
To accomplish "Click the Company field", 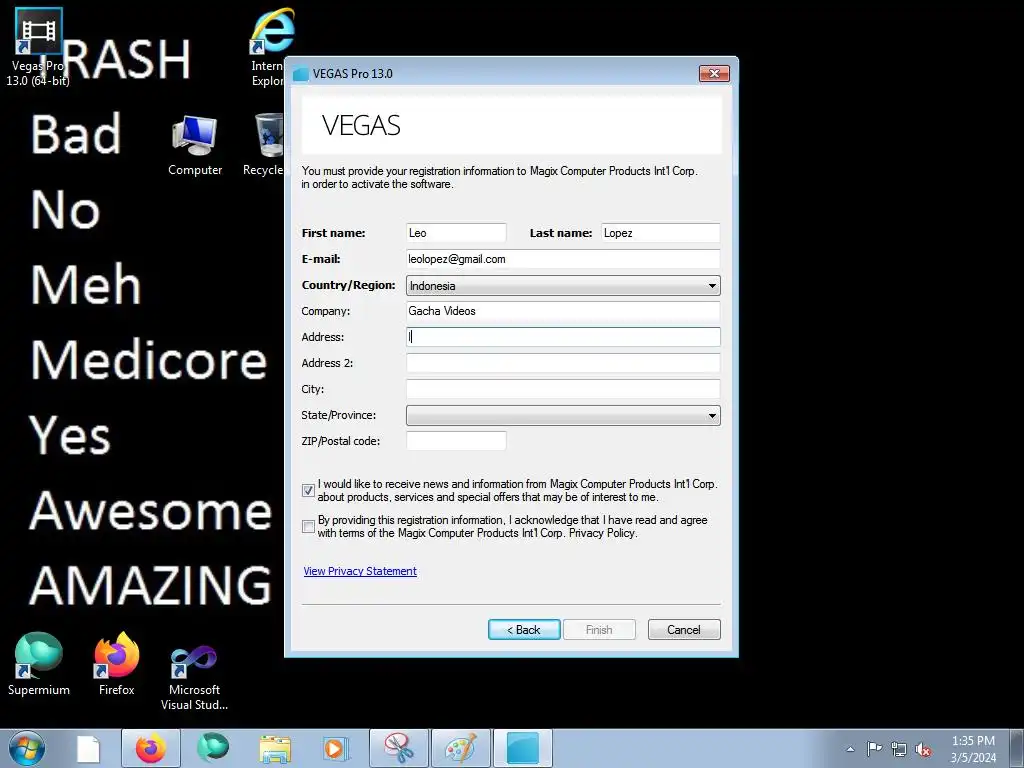I will [563, 311].
